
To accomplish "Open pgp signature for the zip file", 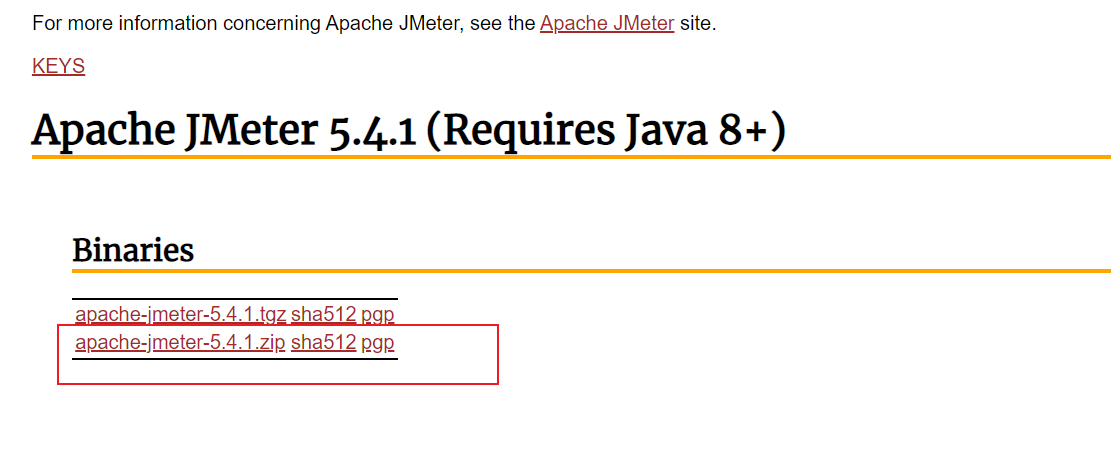I will point(377,343).
